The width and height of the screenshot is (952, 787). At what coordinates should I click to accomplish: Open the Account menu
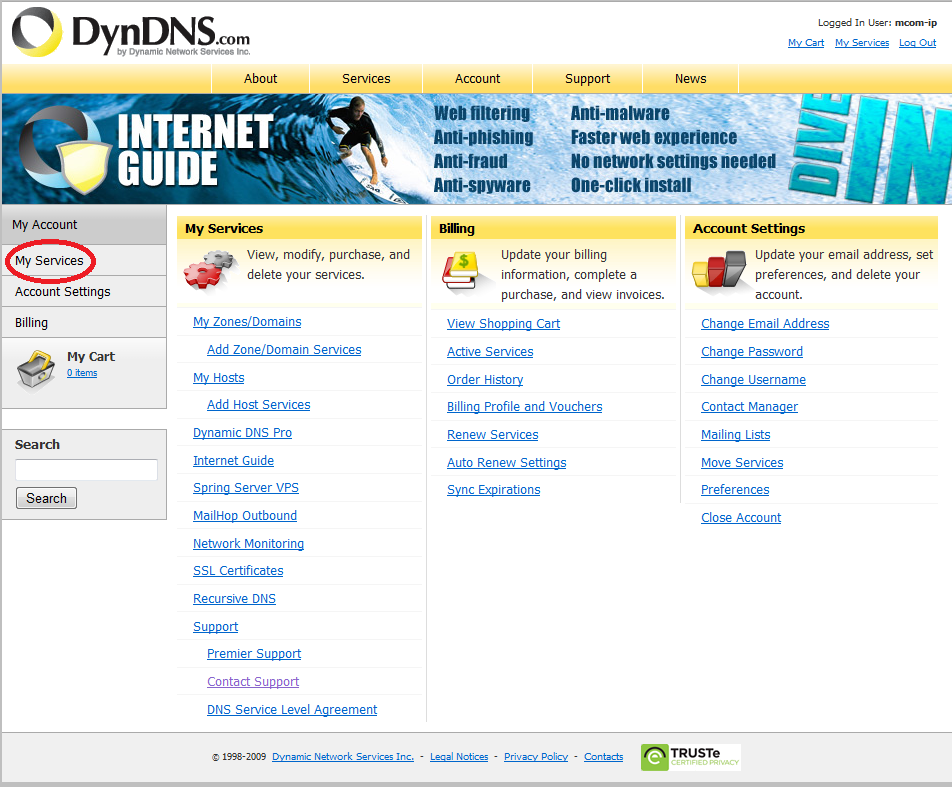pos(477,79)
